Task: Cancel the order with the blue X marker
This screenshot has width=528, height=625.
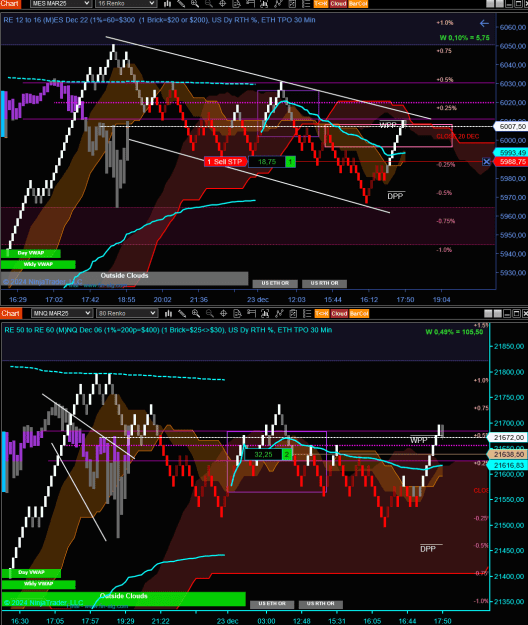Action: coord(486,161)
